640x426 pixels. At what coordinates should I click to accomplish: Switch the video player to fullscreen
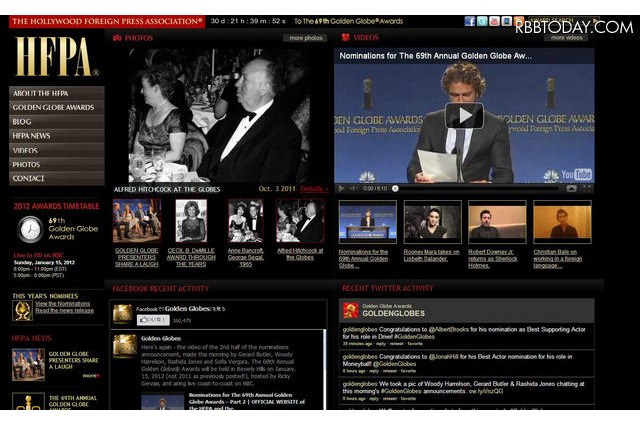(587, 188)
